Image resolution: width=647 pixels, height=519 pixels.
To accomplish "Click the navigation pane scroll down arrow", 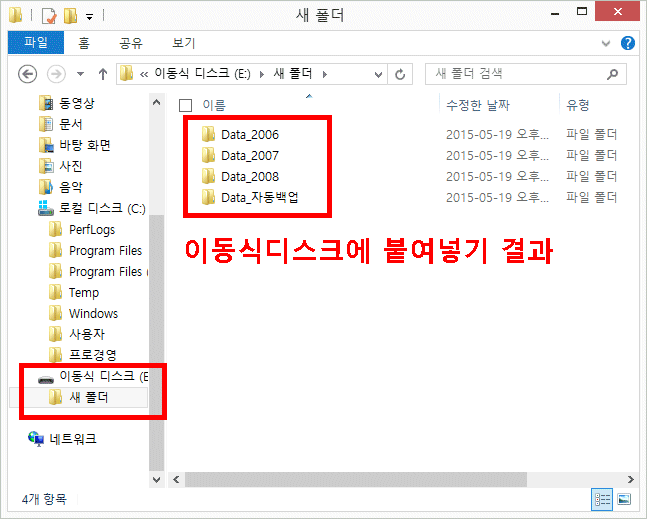I will click(x=156, y=479).
